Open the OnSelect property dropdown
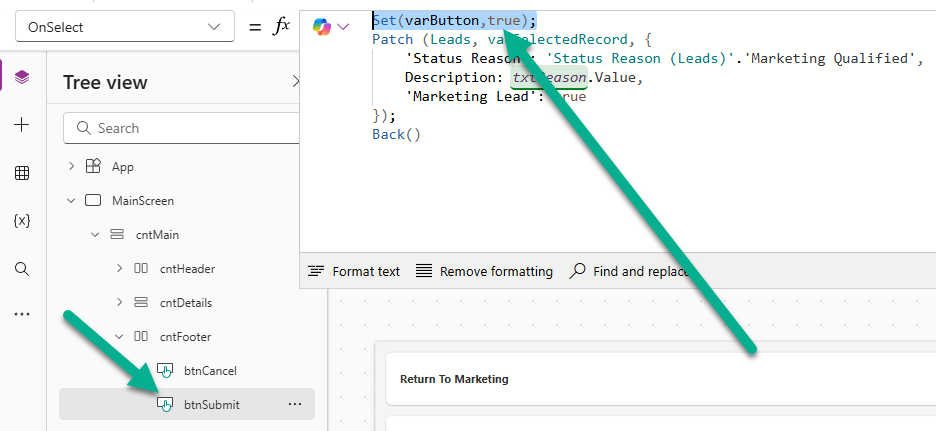The width and height of the screenshot is (936, 431). (x=126, y=27)
